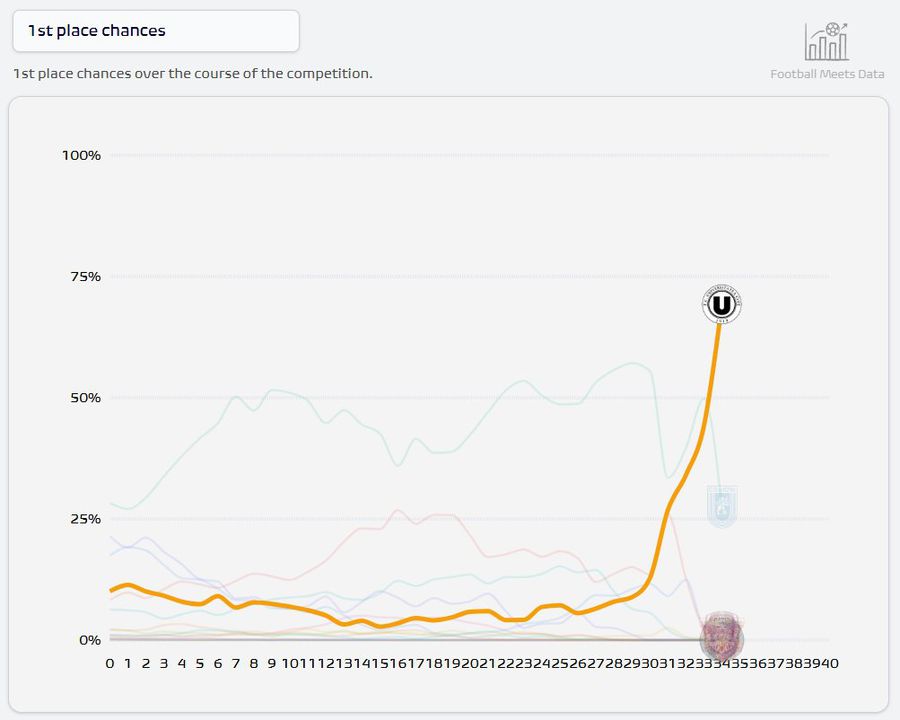This screenshot has width=900, height=720.
Task: Open the "1st place chances" dropdown
Action: (156, 31)
